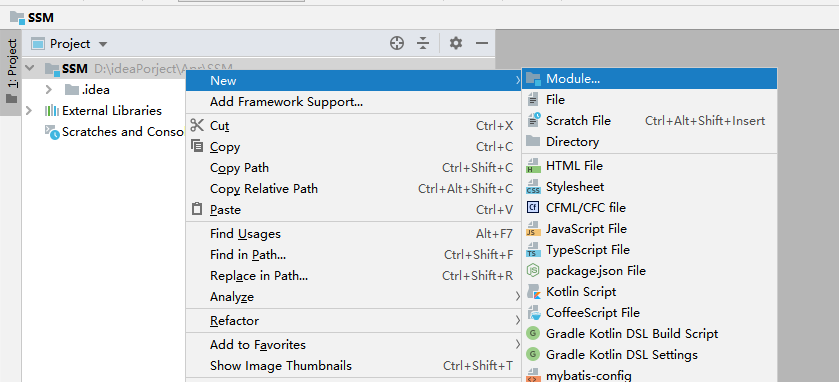Click the Directory folder icon
The height and width of the screenshot is (382, 839).
point(533,141)
